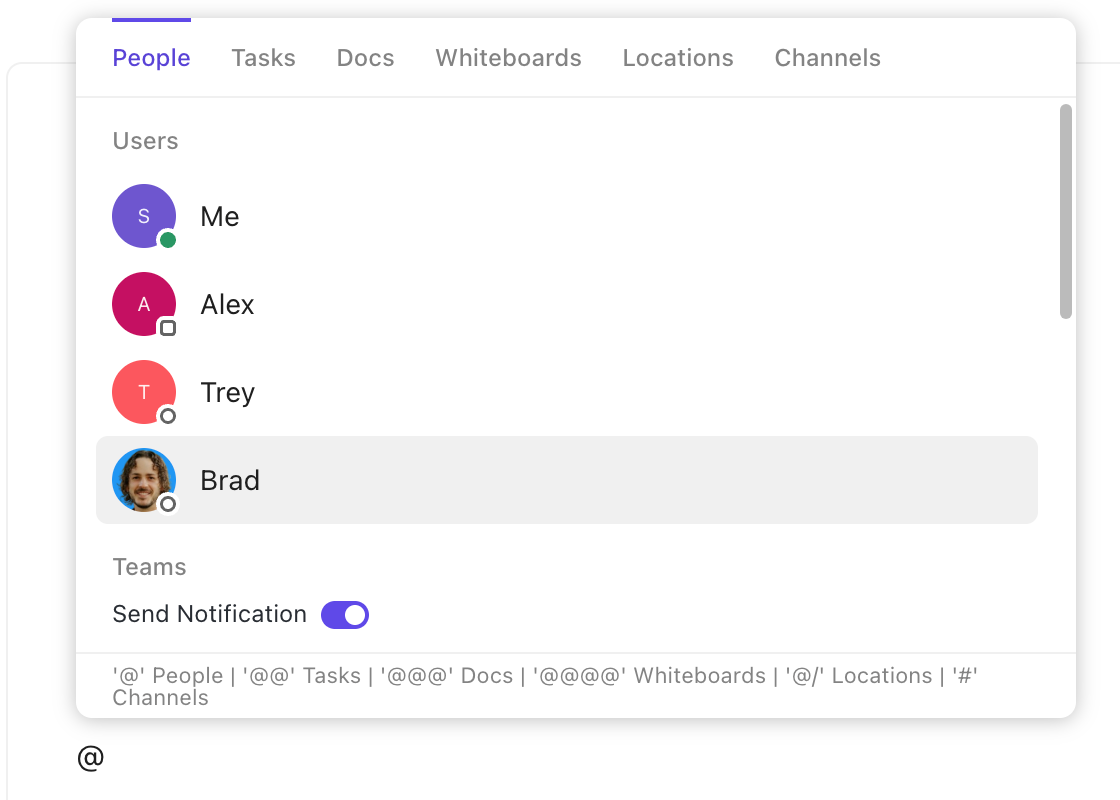This screenshot has height=800, width=1120.
Task: Click the mention popup vertical scrollbar
Action: pos(1066,212)
